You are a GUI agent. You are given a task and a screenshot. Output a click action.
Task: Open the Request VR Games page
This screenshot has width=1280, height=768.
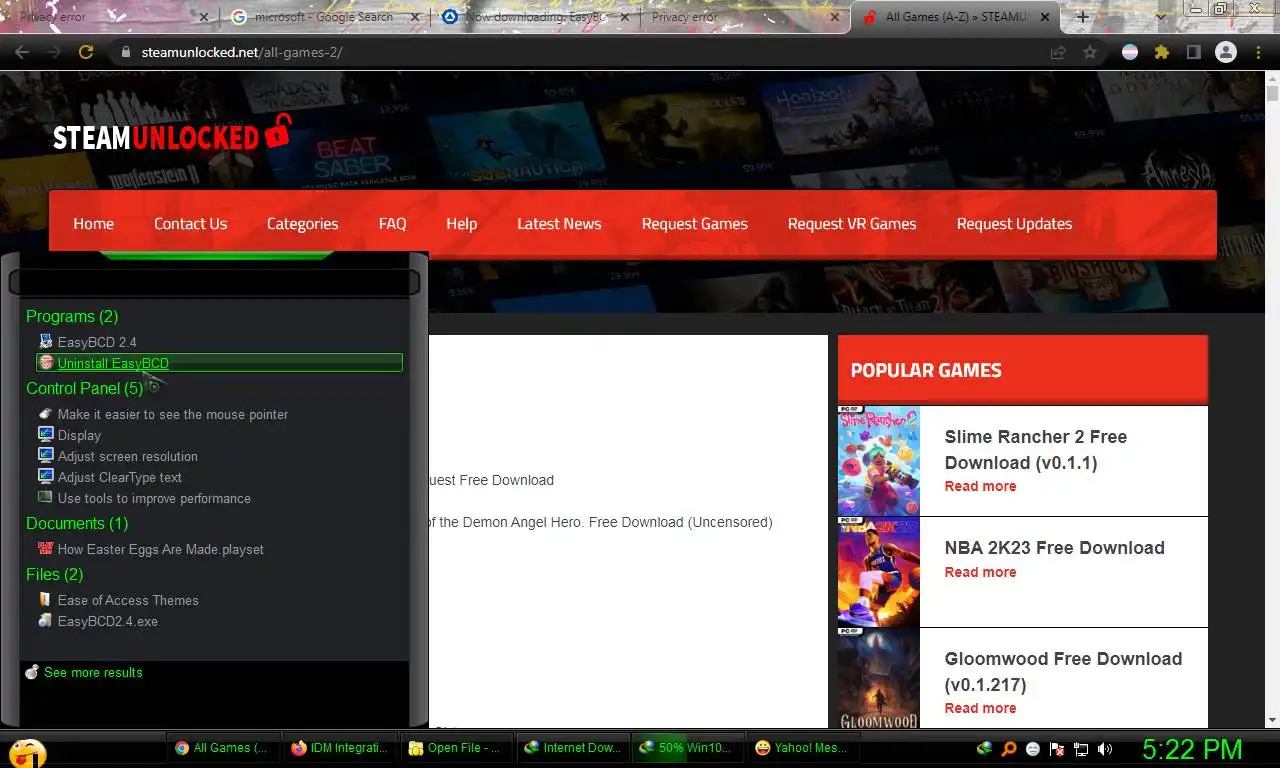852,224
